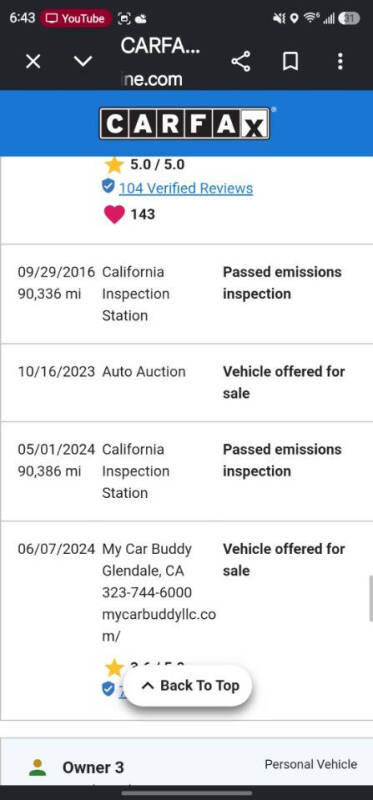Click the Back To Top button
373x800 pixels.
(188, 686)
